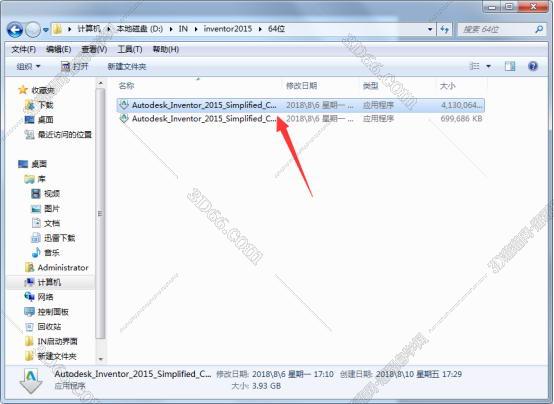554x404 pixels.
Task: Click the icon of the 4,130,064 KB file
Action: pos(124,105)
